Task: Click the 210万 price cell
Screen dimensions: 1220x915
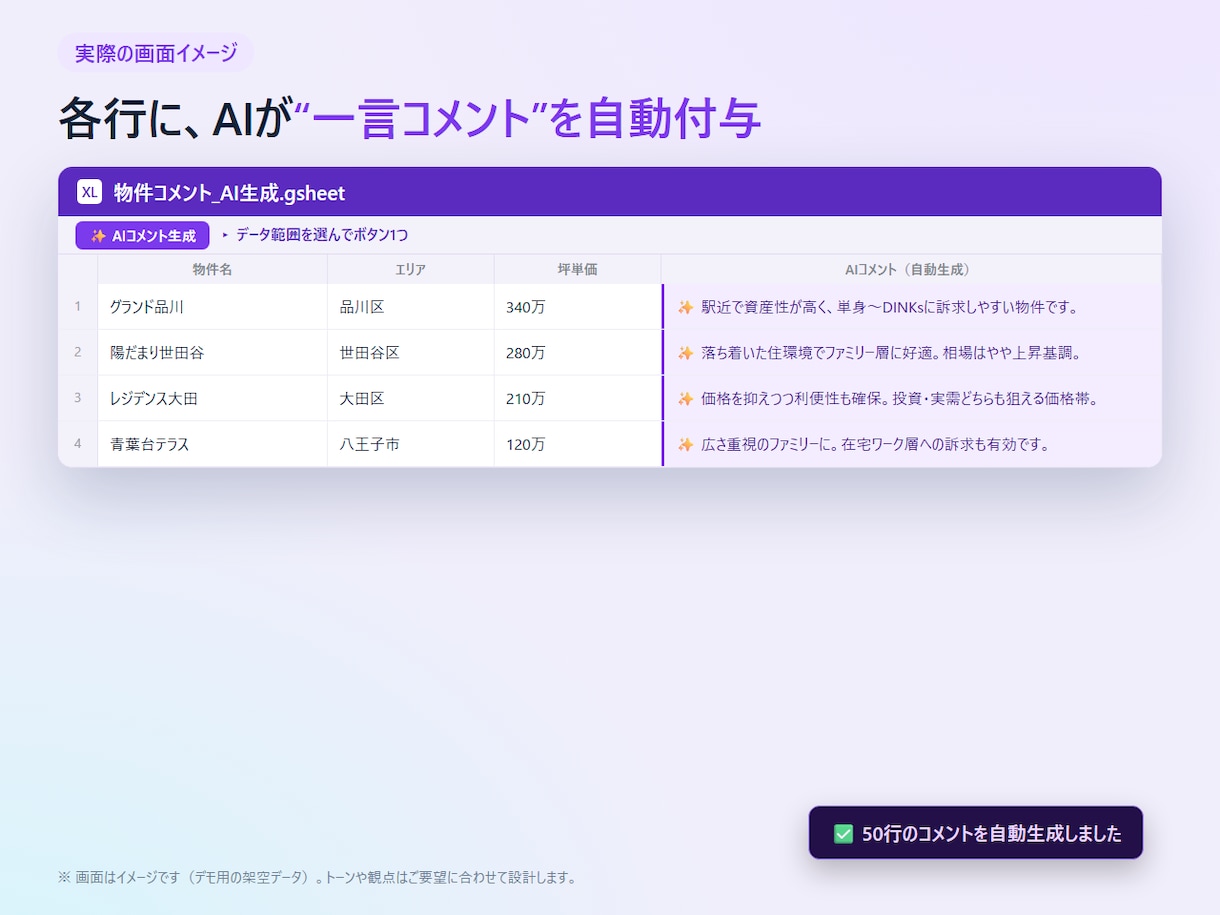Action: pos(577,398)
